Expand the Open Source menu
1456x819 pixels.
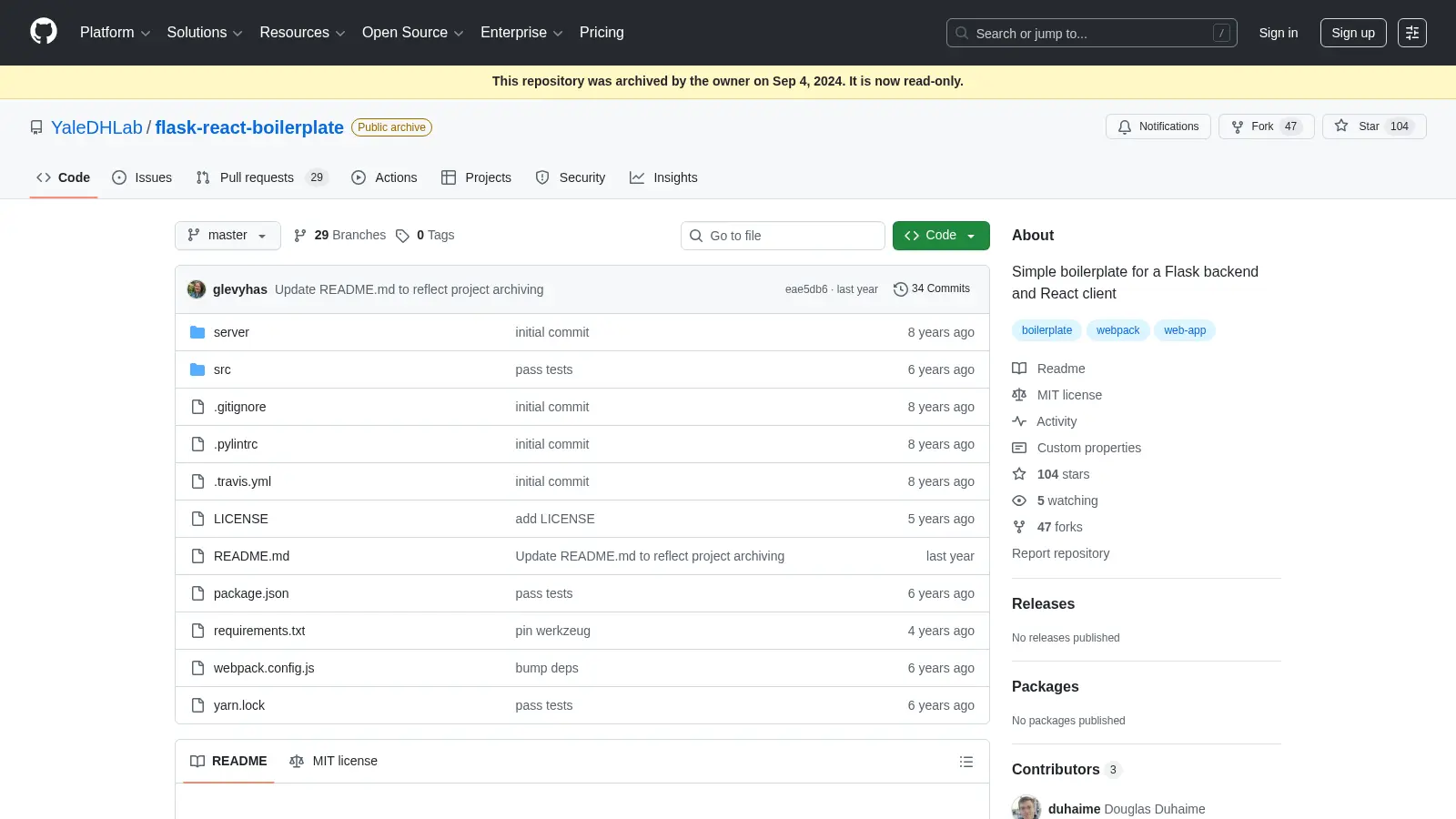pyautogui.click(x=412, y=33)
